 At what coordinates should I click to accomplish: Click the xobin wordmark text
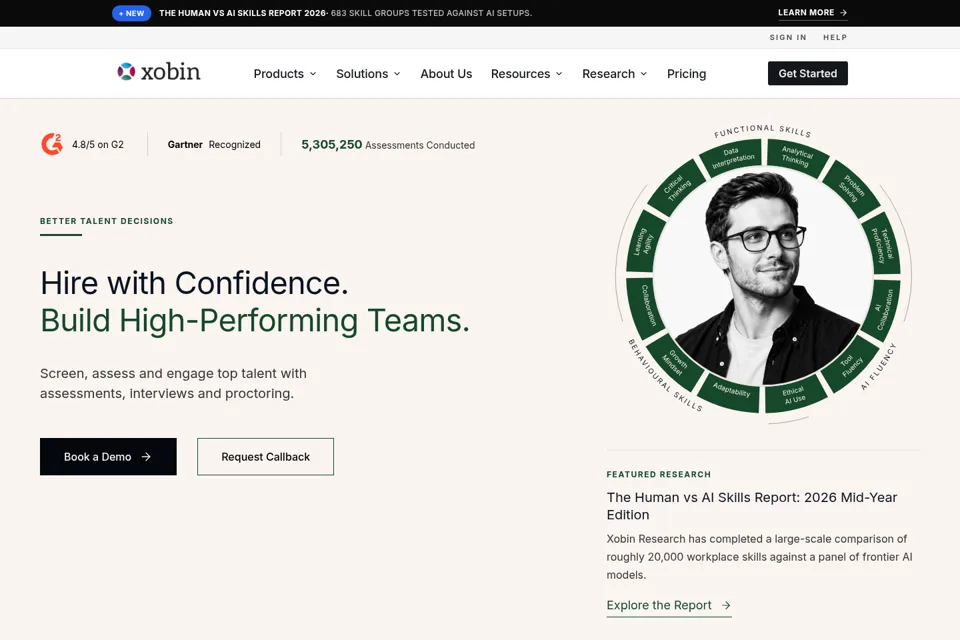171,72
